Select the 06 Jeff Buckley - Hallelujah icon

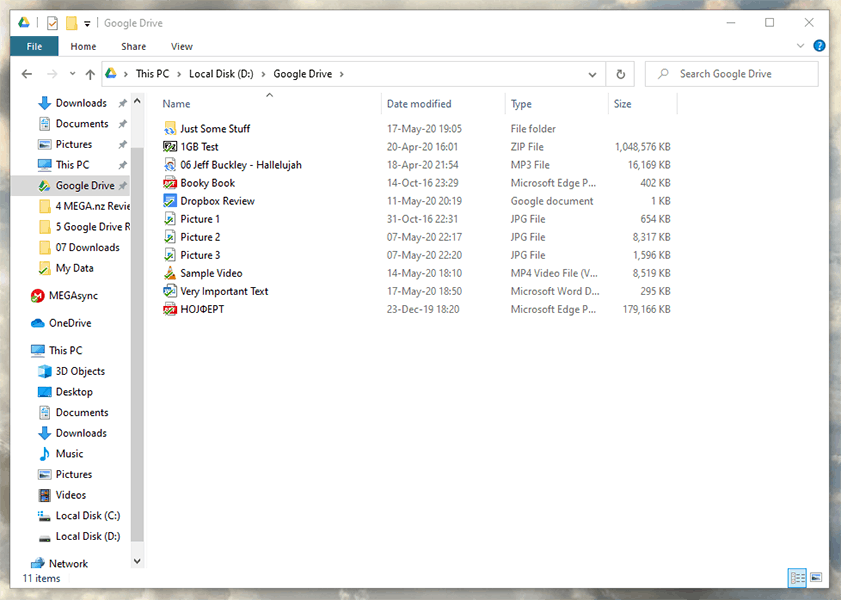point(169,165)
